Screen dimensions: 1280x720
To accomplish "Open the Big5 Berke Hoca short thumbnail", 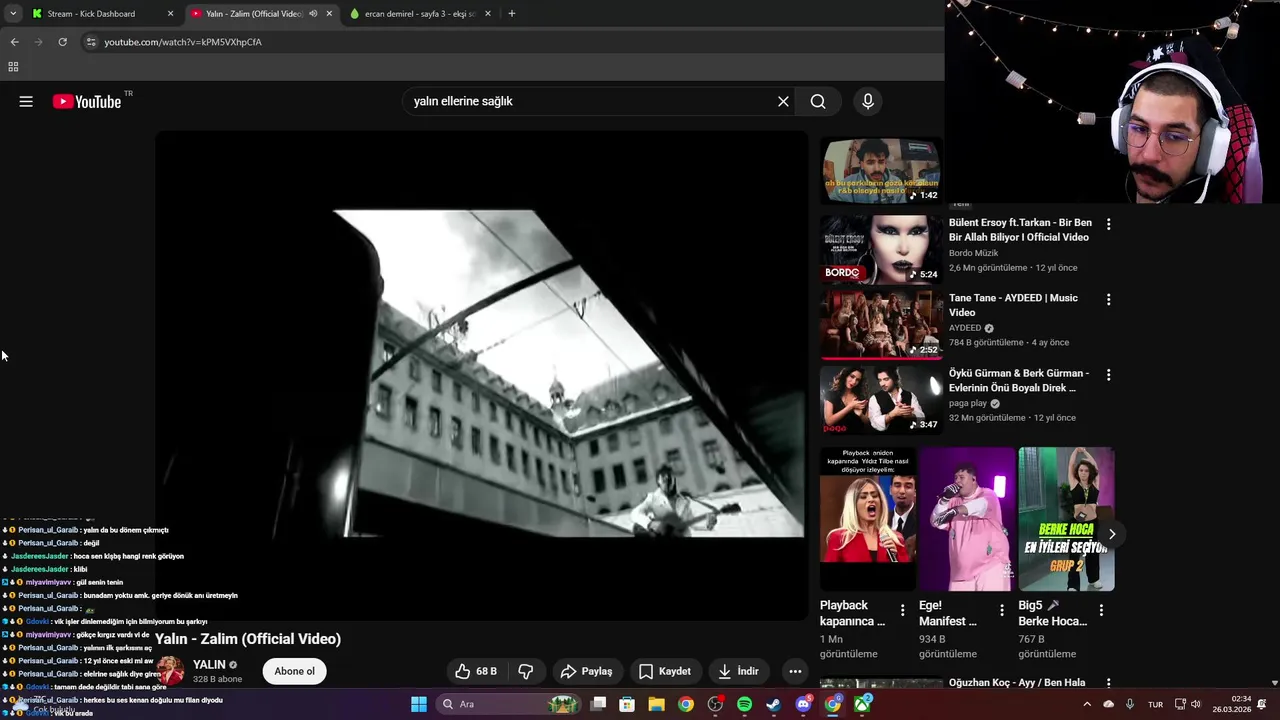I will tap(1066, 519).
